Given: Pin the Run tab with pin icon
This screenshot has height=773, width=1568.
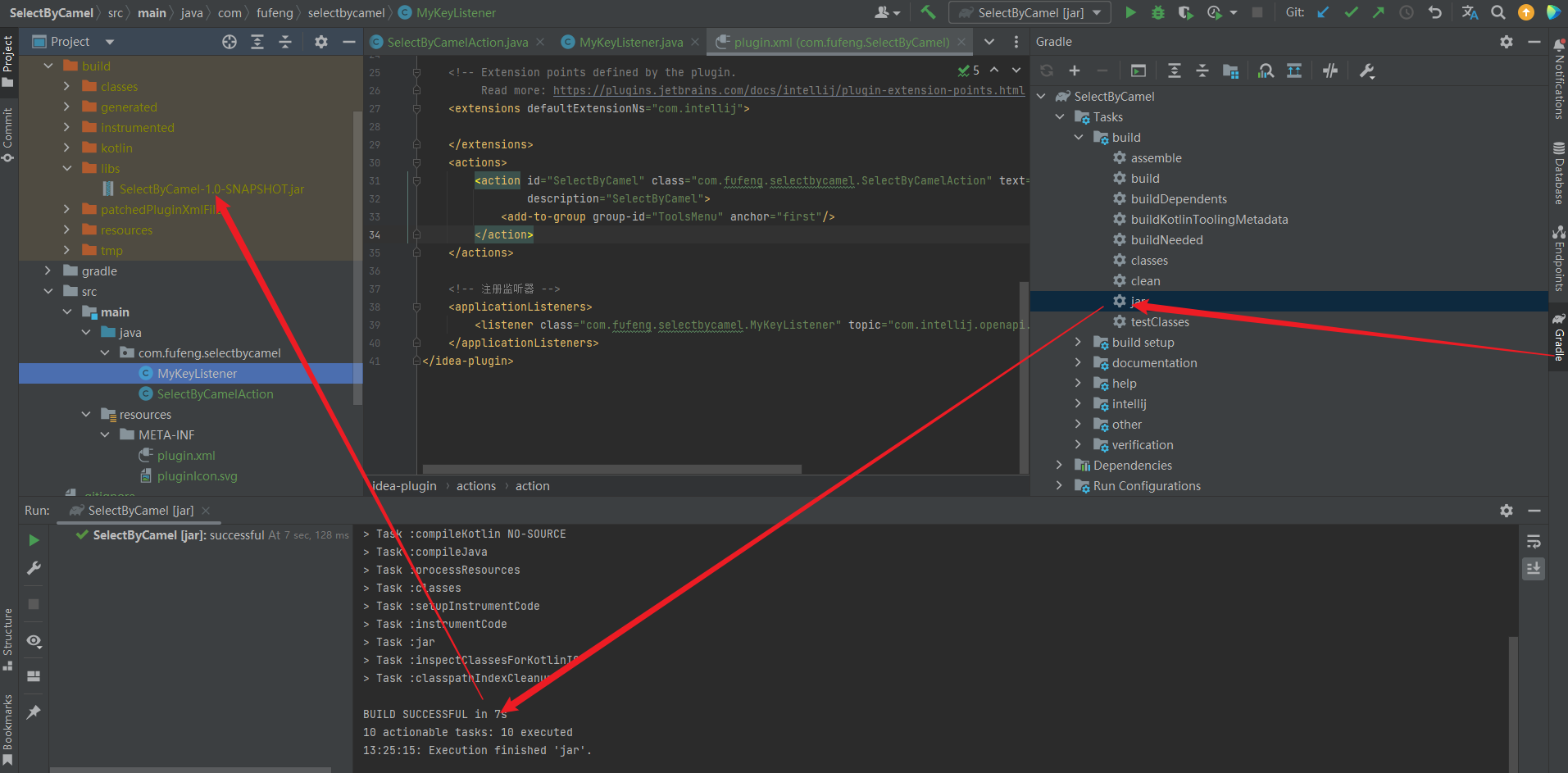Looking at the screenshot, I should tap(34, 712).
